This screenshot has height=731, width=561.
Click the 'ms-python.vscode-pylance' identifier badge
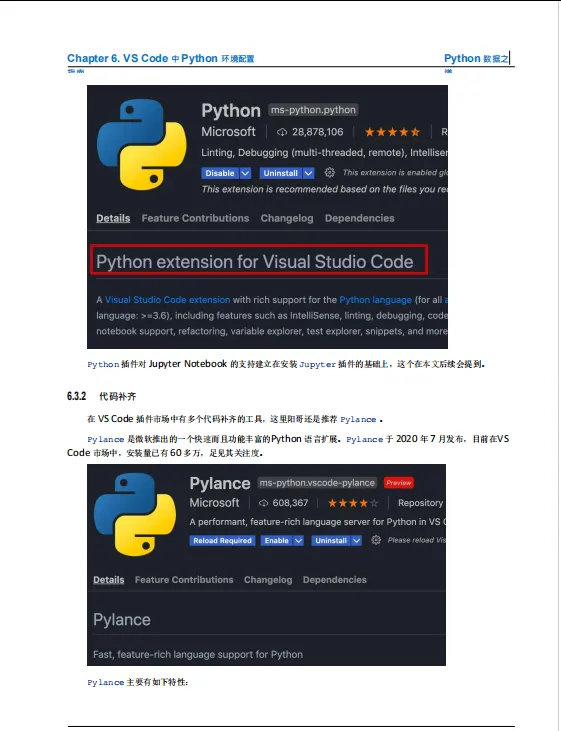[317, 483]
